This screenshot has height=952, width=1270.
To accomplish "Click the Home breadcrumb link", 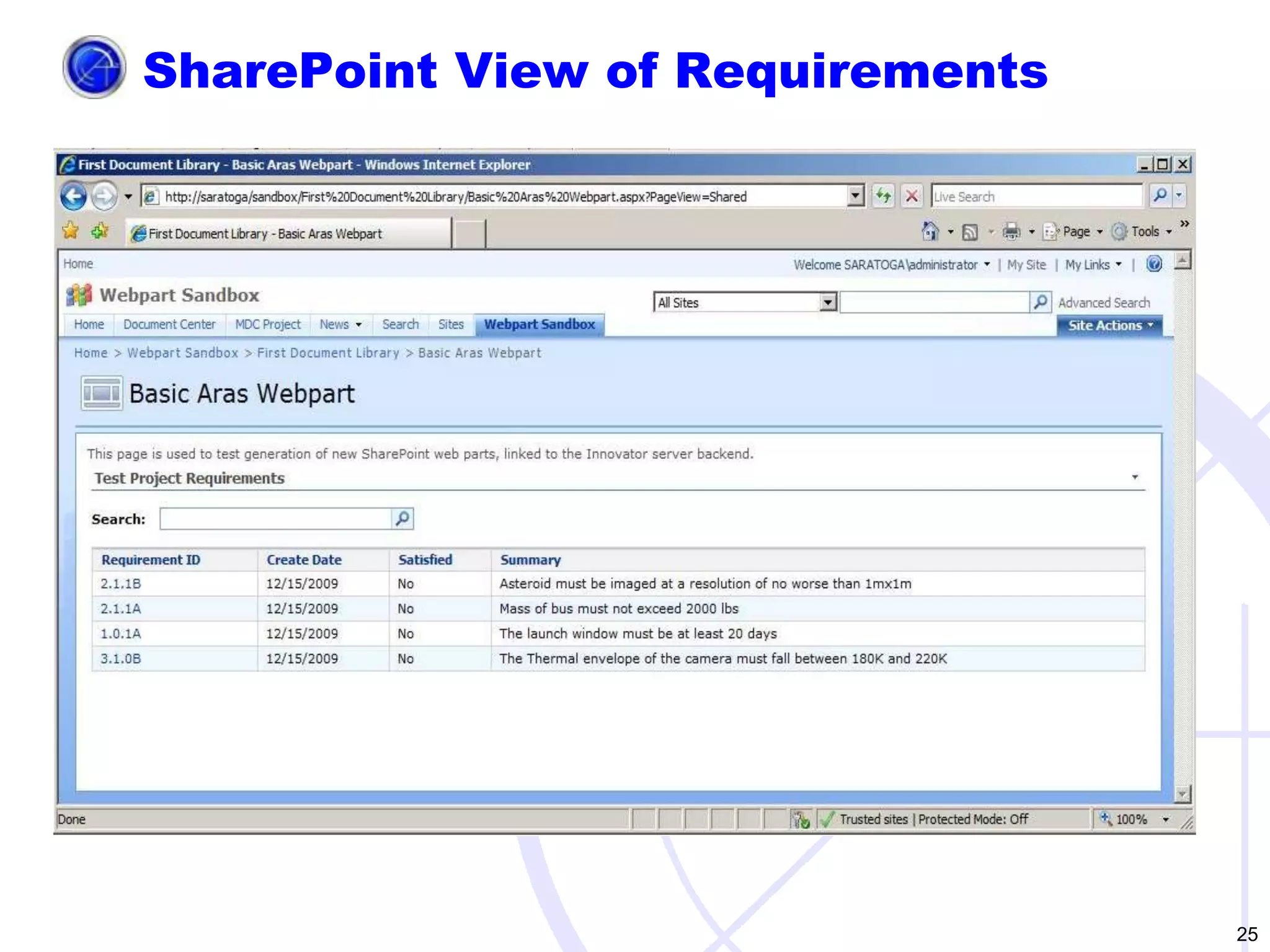I will pos(91,353).
